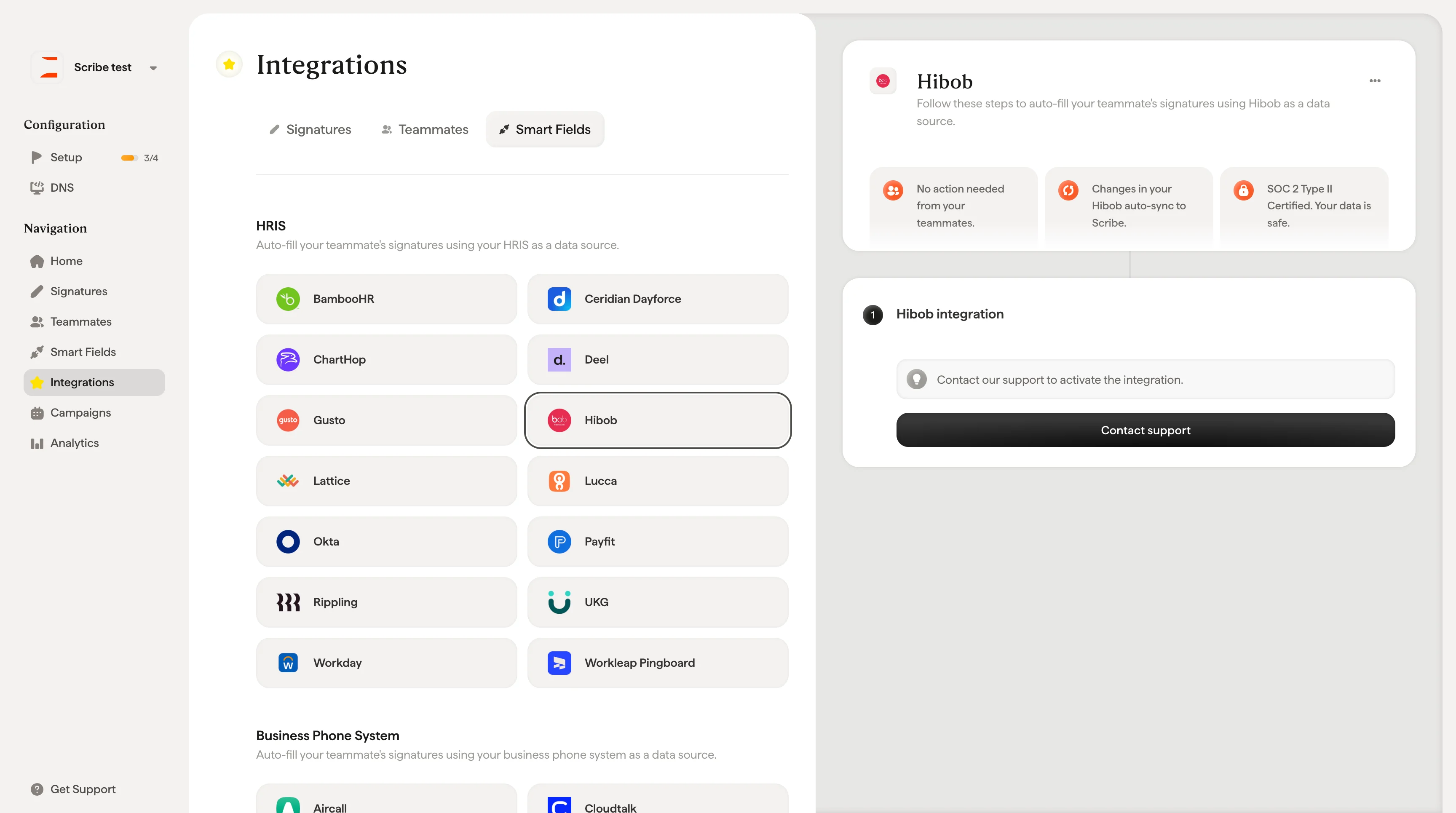The image size is (1456, 813).
Task: Select the ChartHop integration
Action: [387, 360]
